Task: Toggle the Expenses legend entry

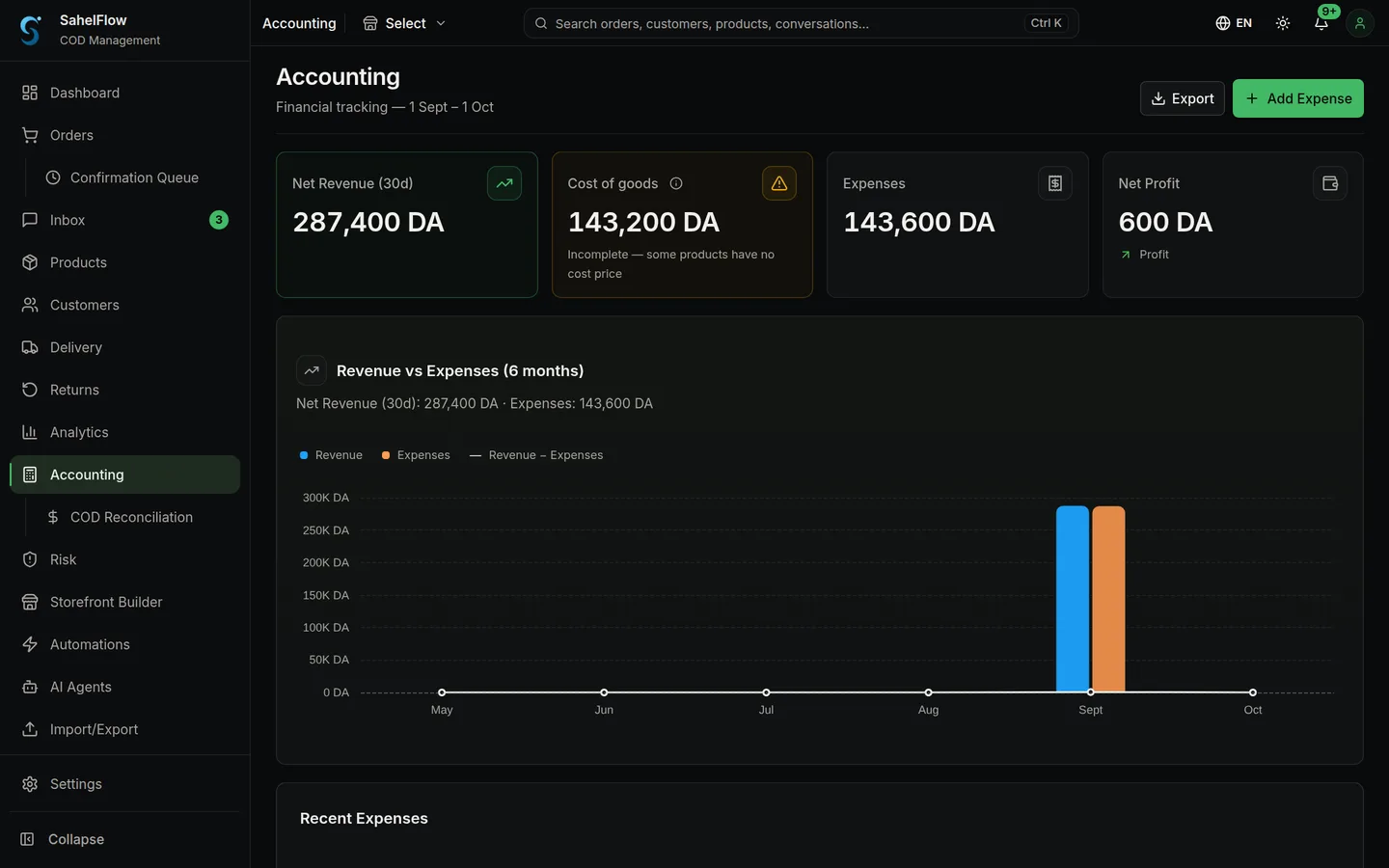Action: pos(416,455)
